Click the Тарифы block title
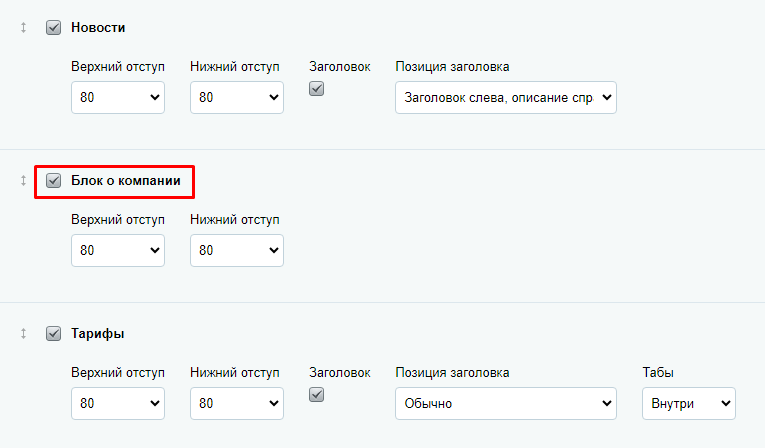The image size is (765, 448). coord(98,334)
